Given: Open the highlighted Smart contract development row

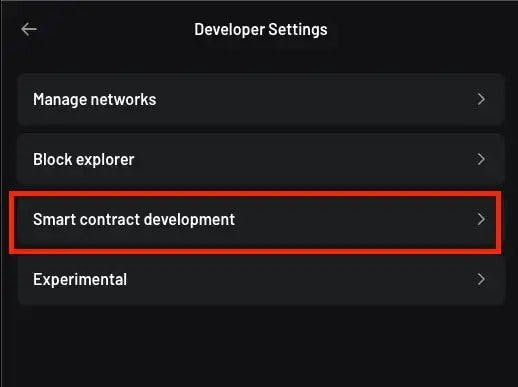Looking at the screenshot, I should click(255, 222).
